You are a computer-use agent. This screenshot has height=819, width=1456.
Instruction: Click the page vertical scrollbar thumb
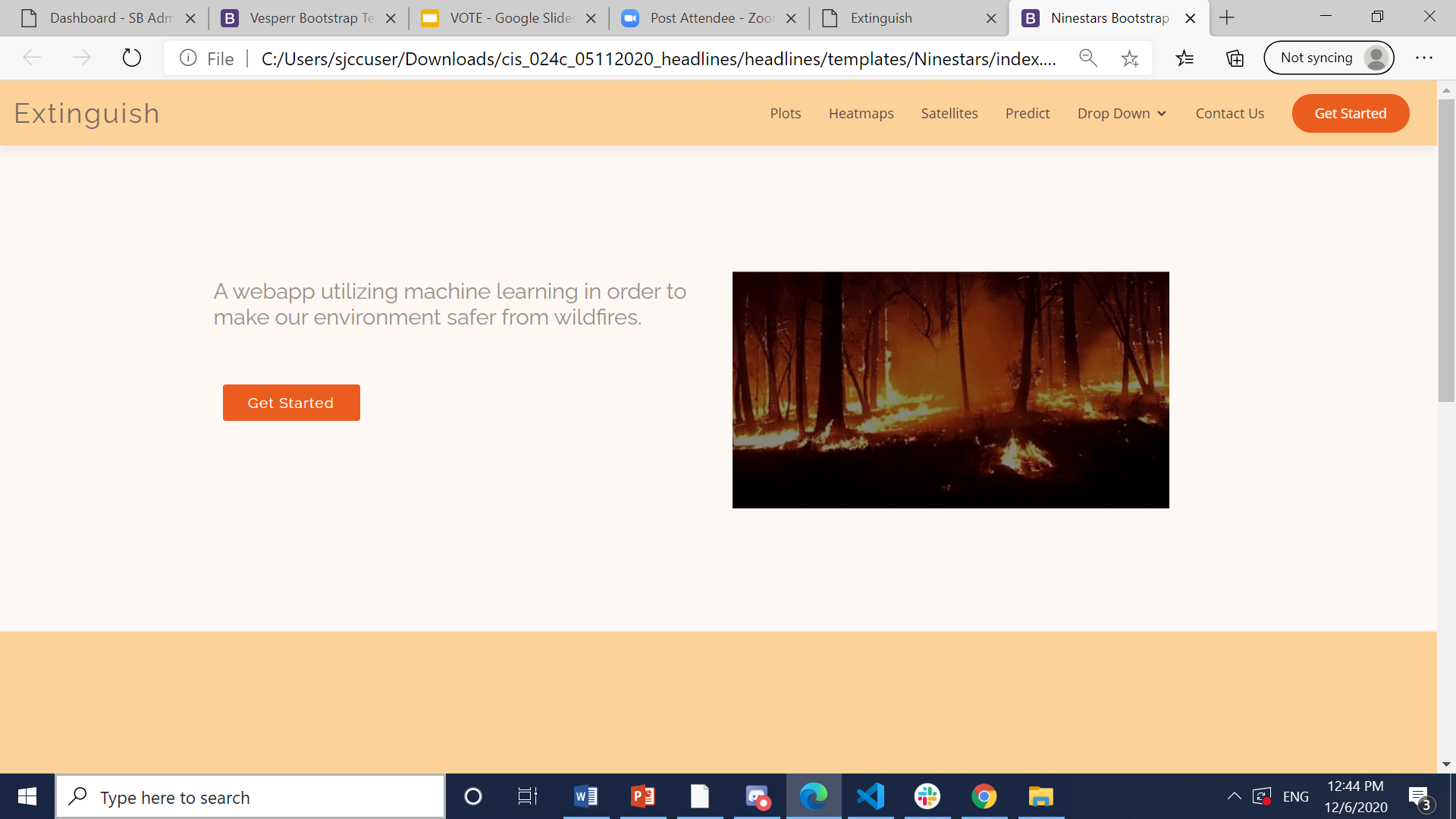tap(1446, 250)
